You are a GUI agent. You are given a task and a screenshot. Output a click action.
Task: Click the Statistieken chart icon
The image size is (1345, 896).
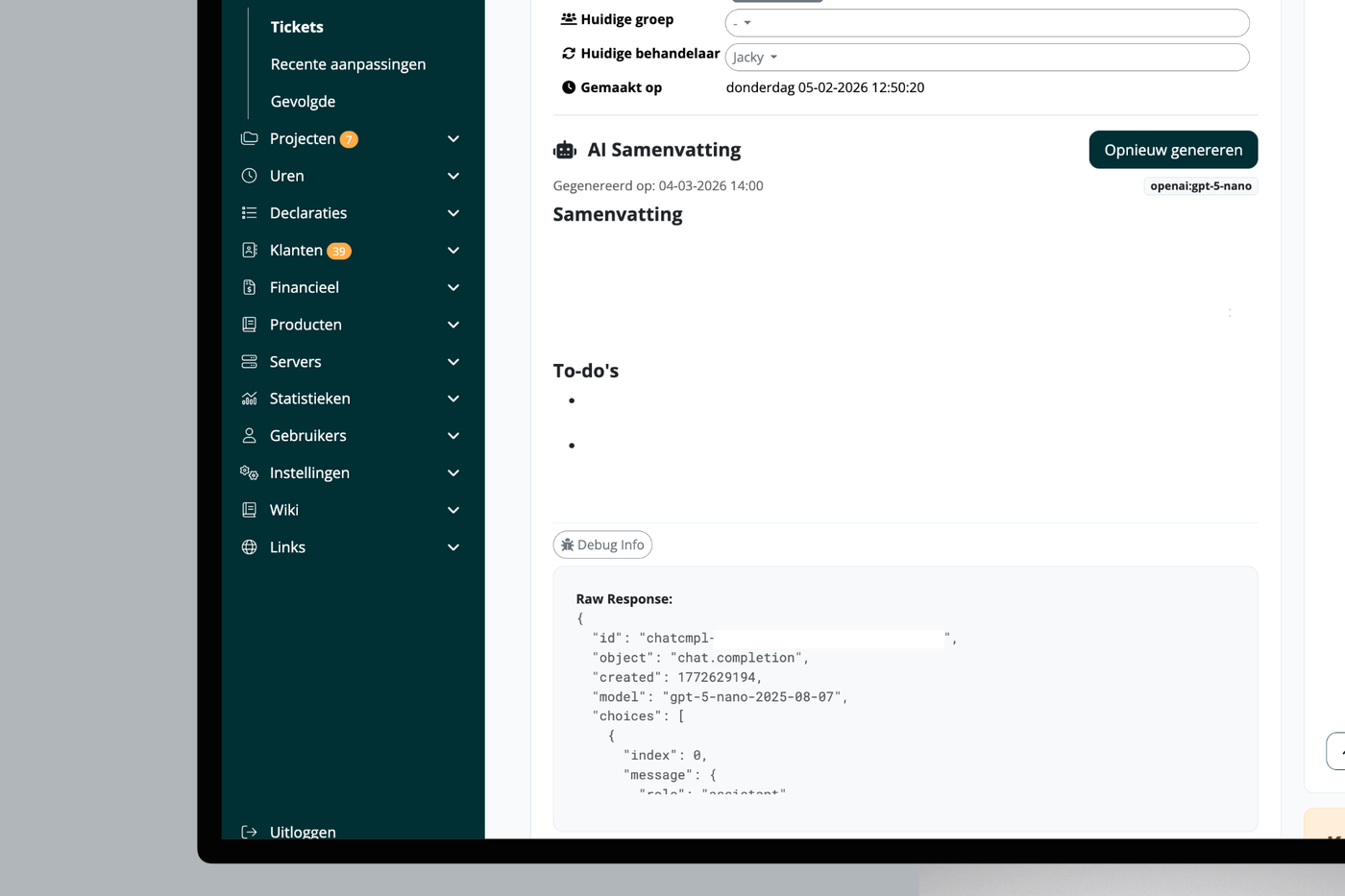(x=249, y=399)
